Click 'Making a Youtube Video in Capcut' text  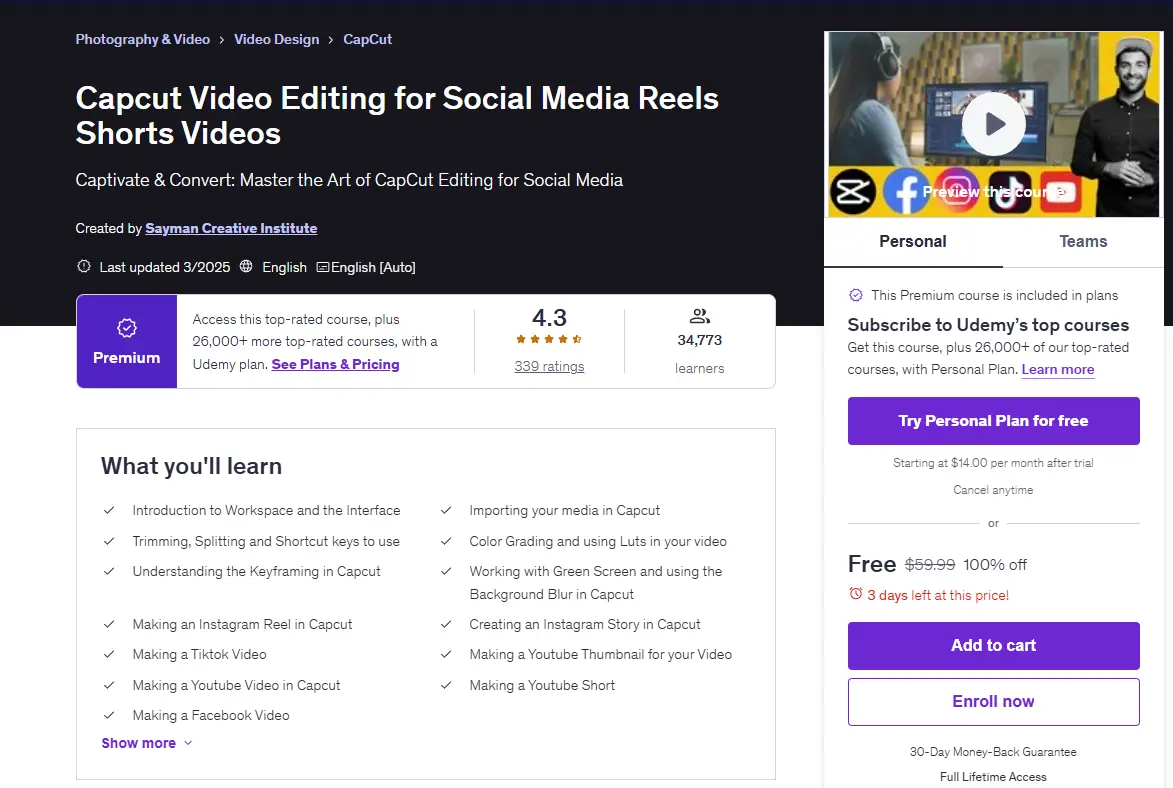236,685
